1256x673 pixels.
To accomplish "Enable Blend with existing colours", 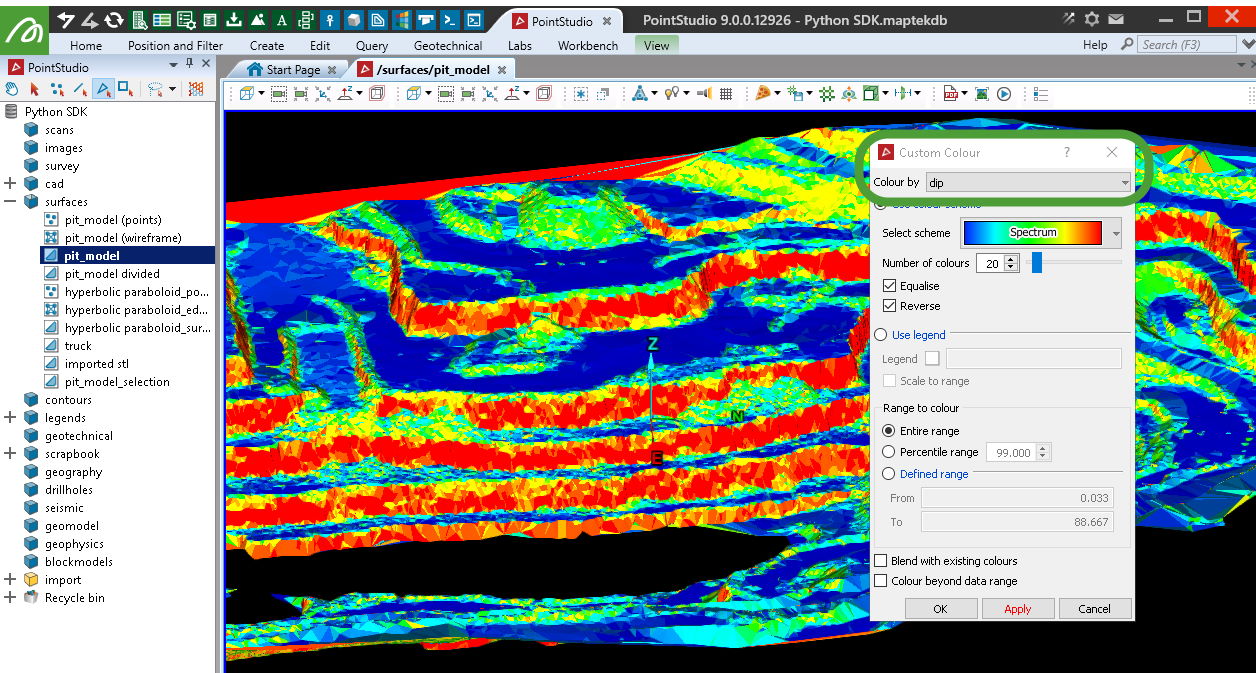I will (x=881, y=561).
